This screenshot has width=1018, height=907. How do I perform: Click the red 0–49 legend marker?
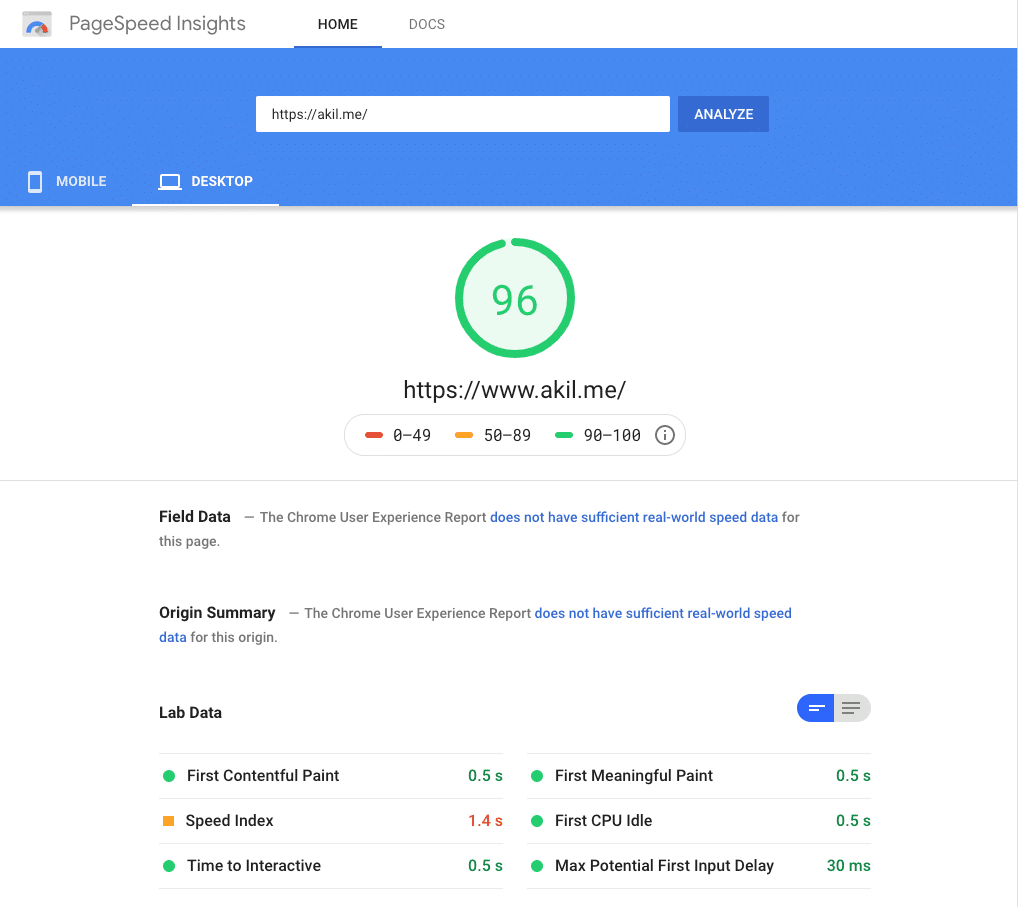[374, 435]
